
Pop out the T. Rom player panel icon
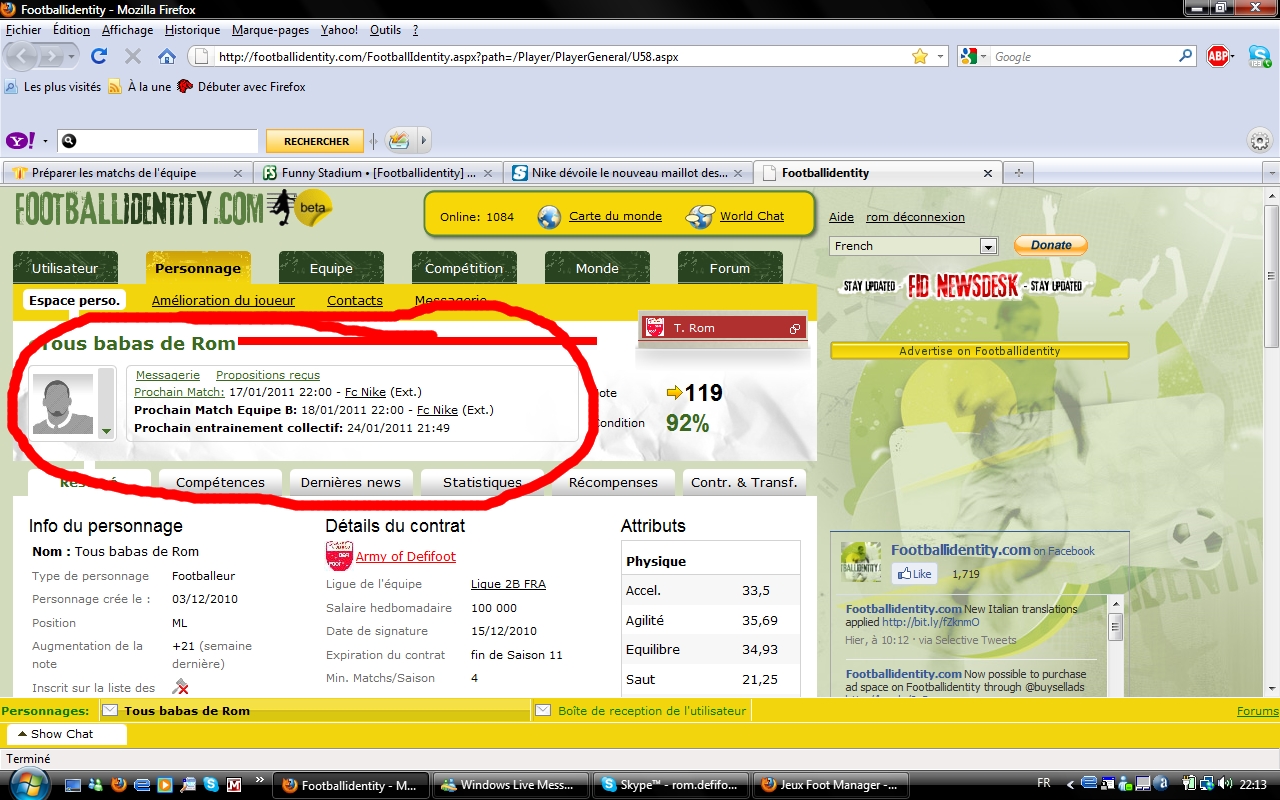coord(795,328)
